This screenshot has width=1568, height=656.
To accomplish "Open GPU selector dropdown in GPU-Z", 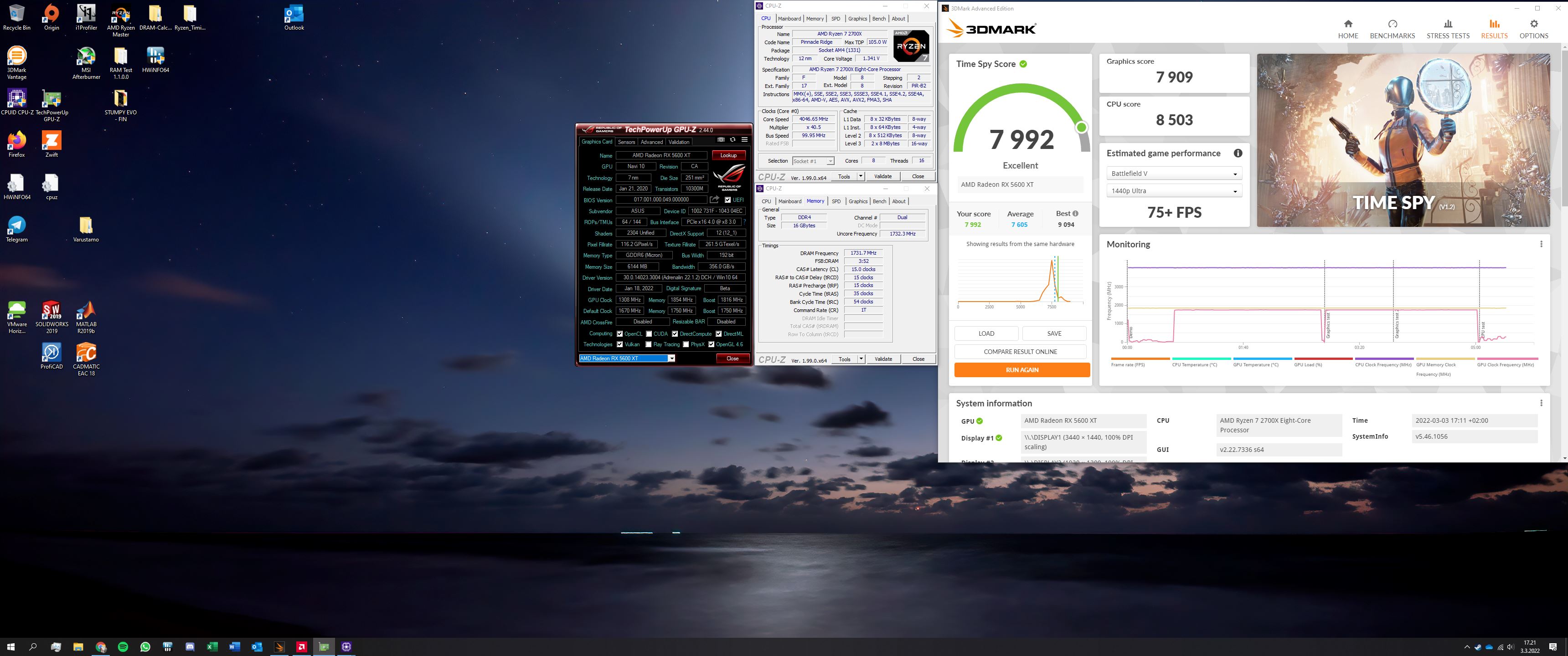I will [x=627, y=359].
